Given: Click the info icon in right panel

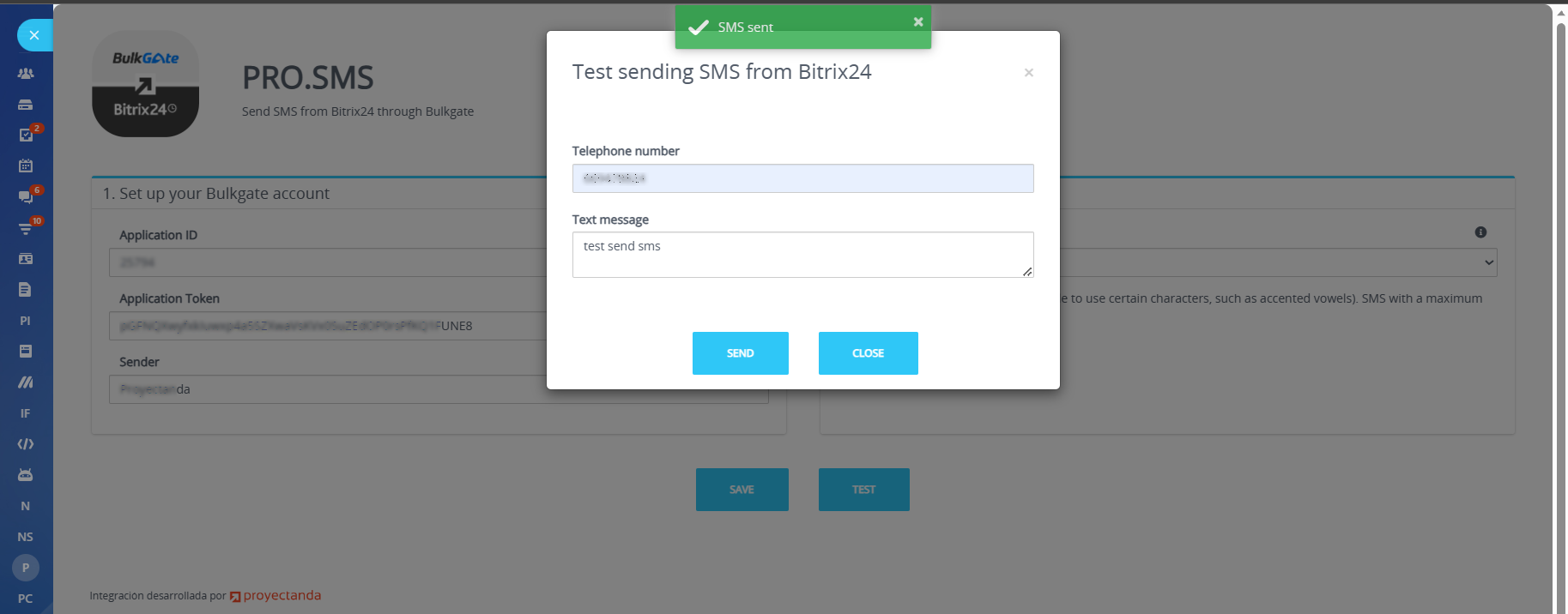Looking at the screenshot, I should pyautogui.click(x=1480, y=232).
